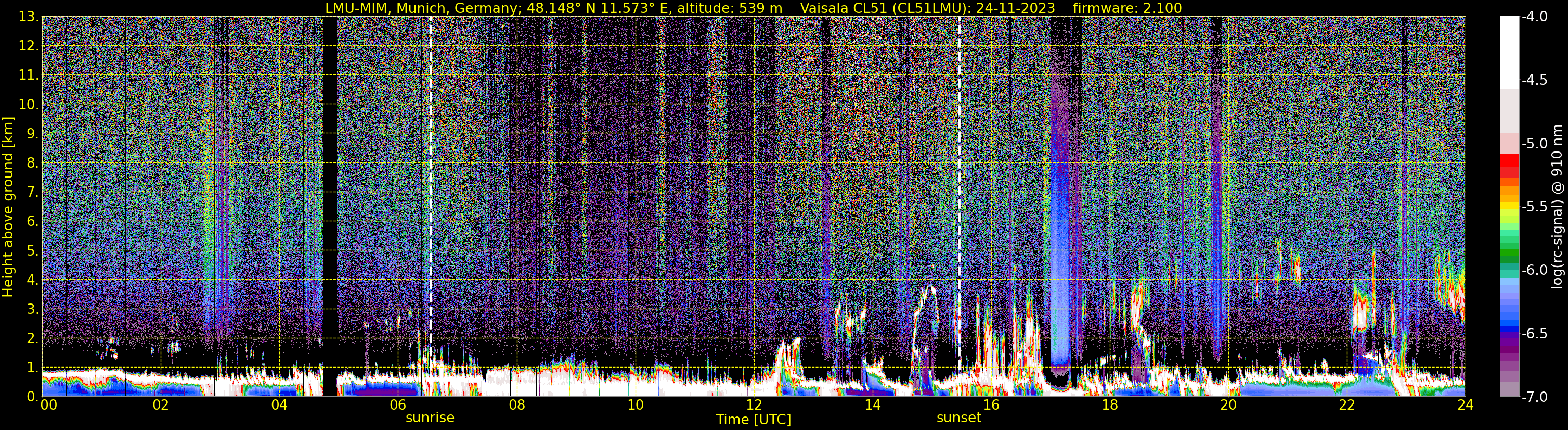The image size is (1568, 430).
Task: Click the '14' time axis tick label
Action: pyautogui.click(x=873, y=405)
